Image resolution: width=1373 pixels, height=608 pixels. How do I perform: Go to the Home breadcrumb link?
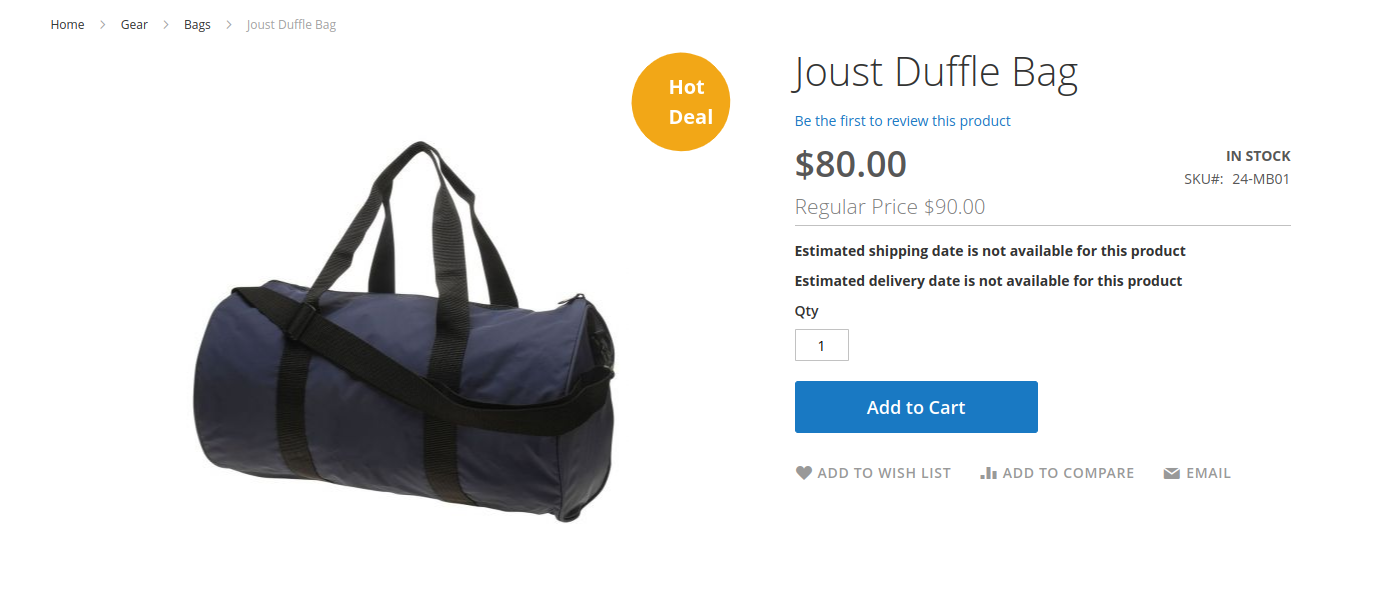click(67, 25)
